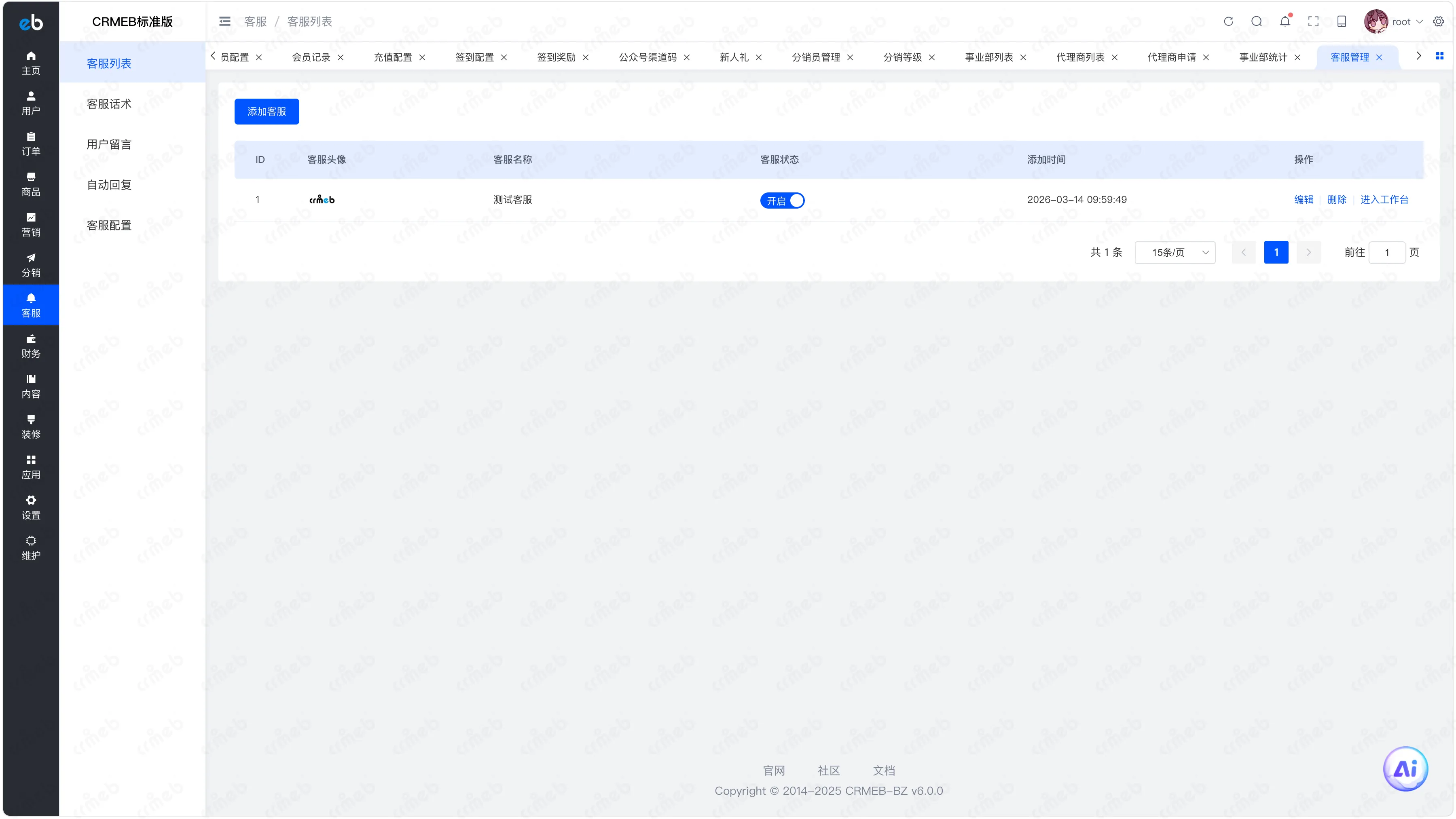
Task: Open the 商品 products section
Action: [31, 184]
